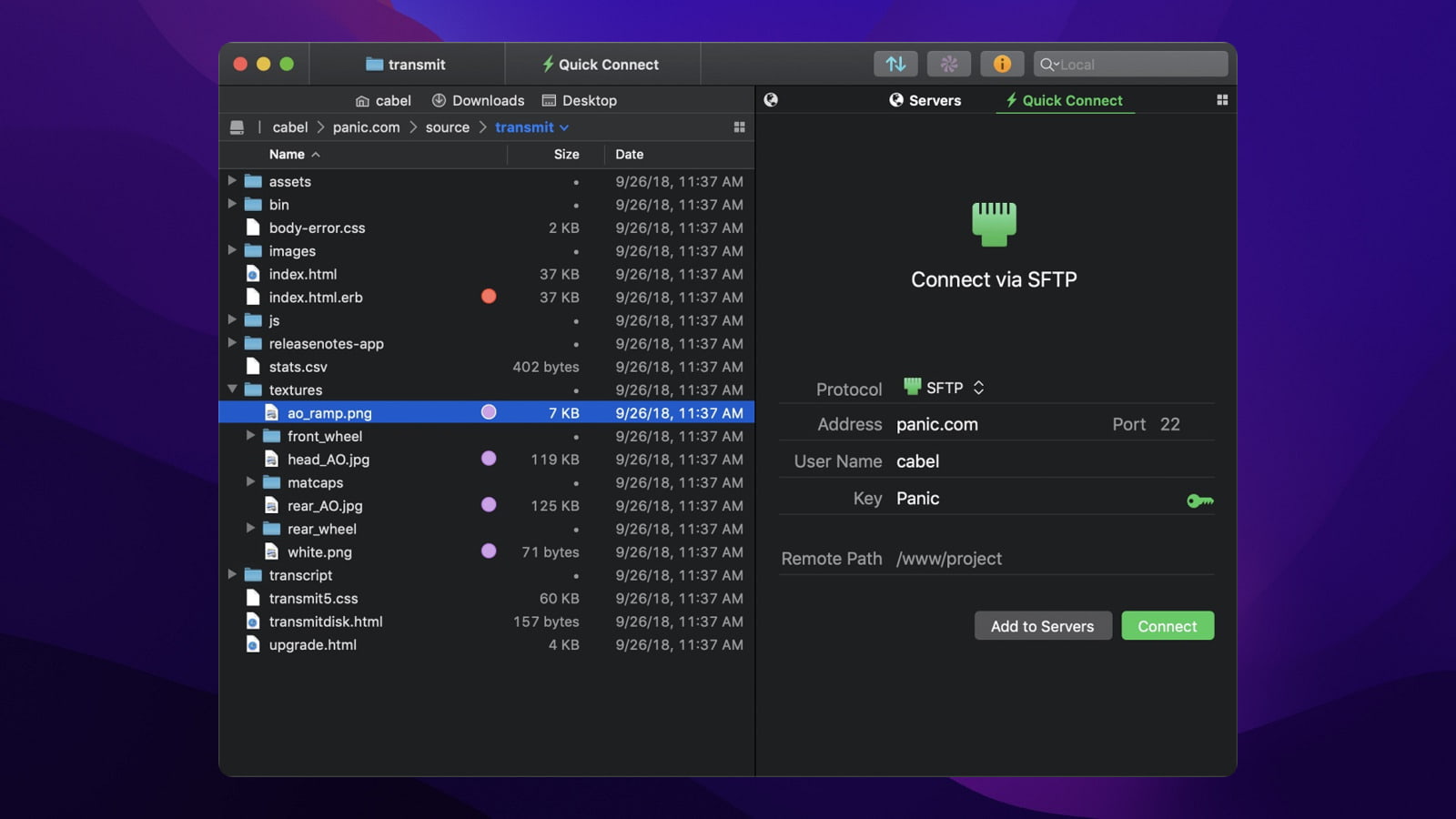Collapse the textures folder
Screen dimensions: 1456x819
233,389
